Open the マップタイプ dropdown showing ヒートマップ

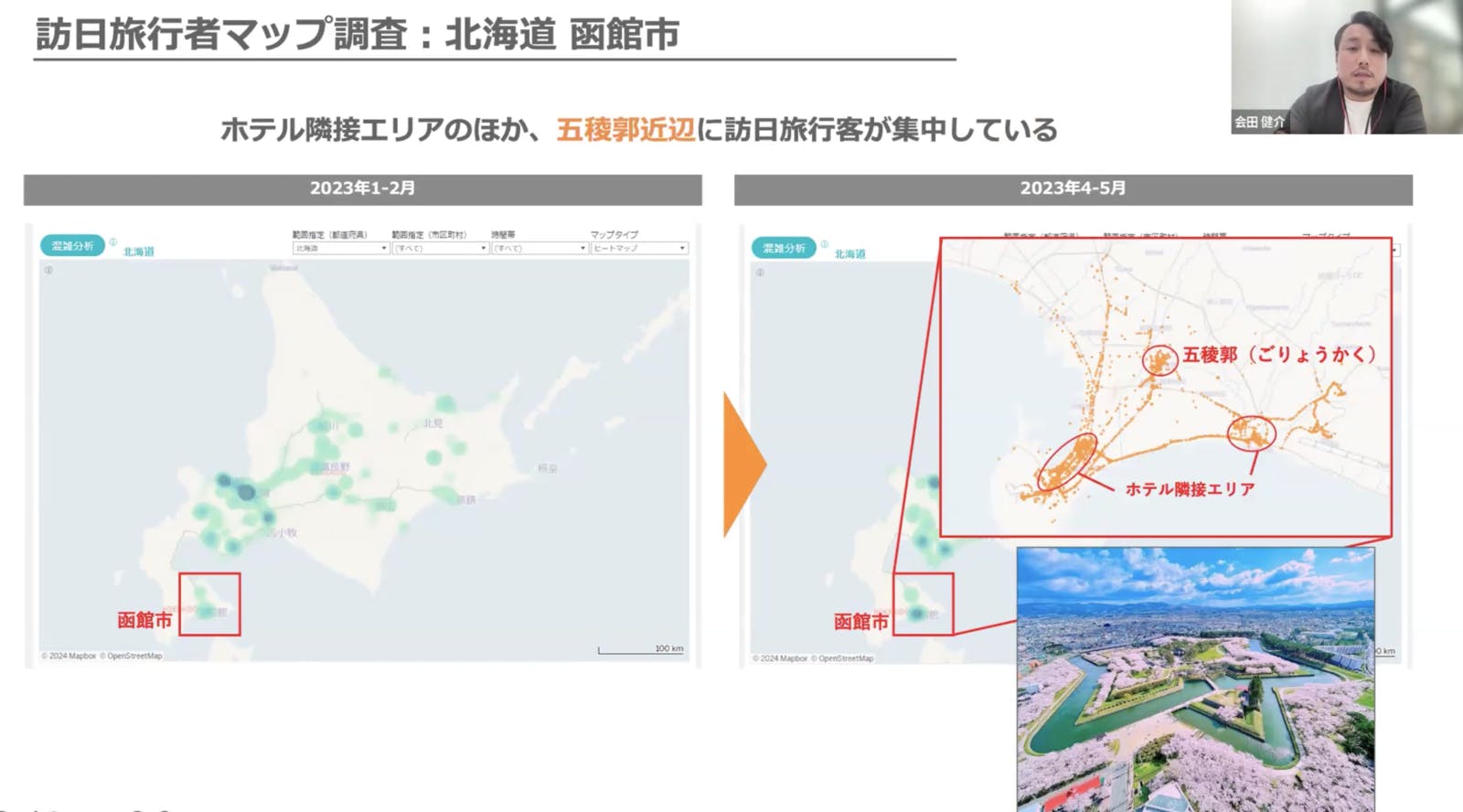click(639, 248)
